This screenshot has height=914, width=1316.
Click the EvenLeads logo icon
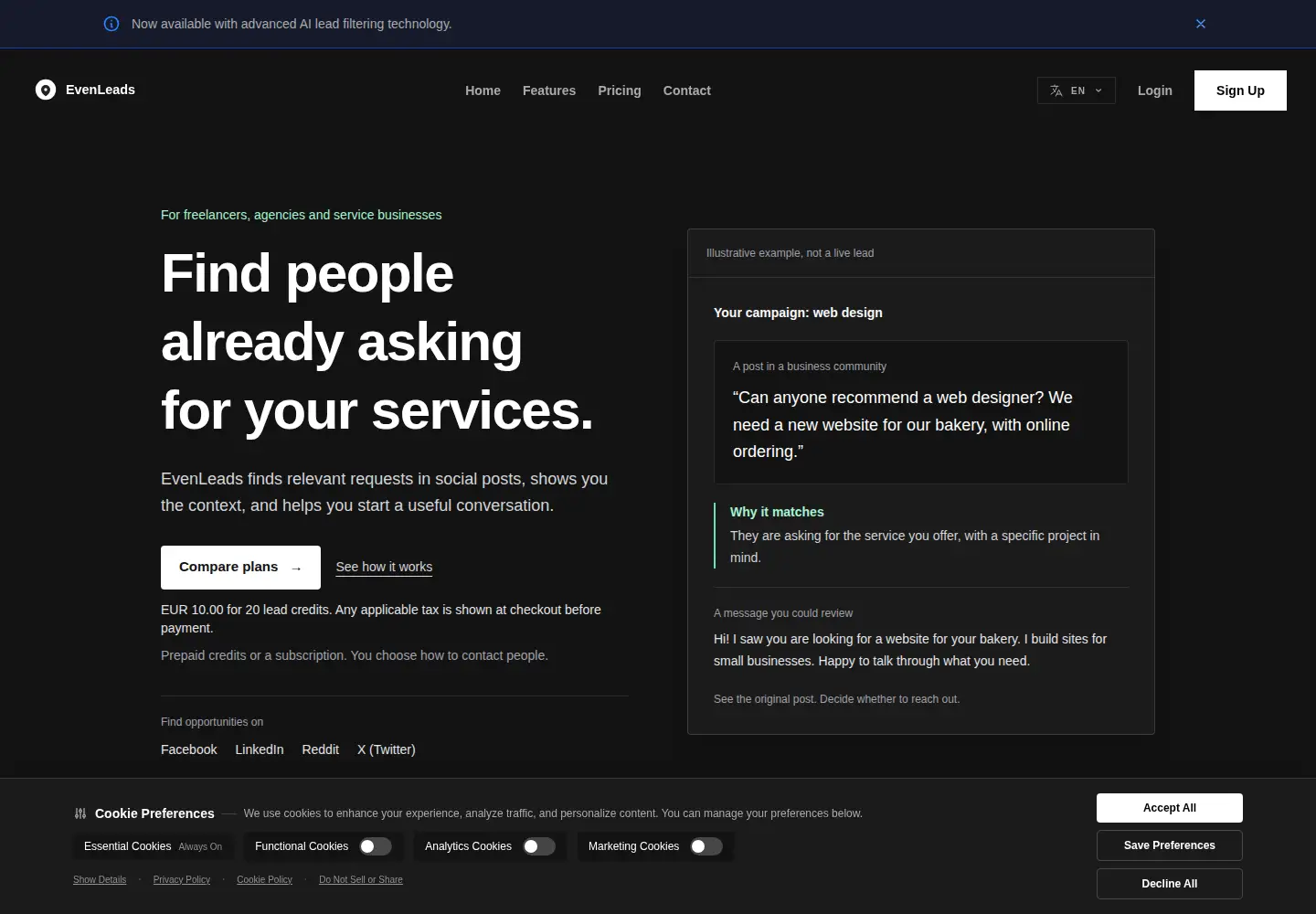click(x=46, y=90)
